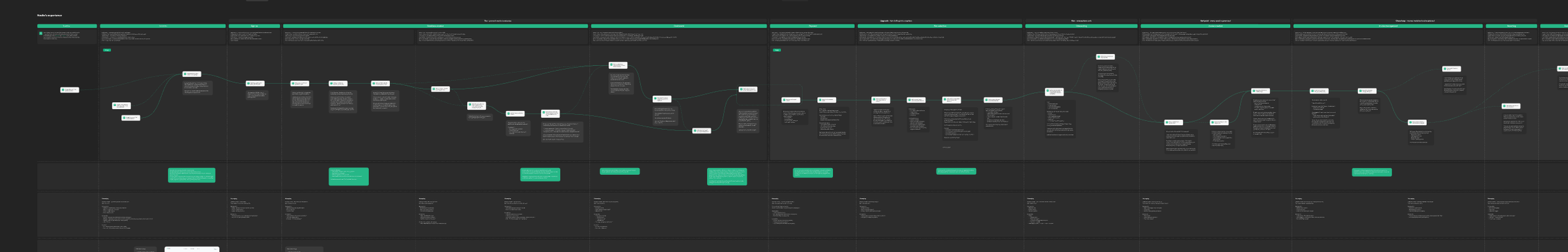Click the icon on the step card in the first journey column
1568x252 pixels.
[x=63, y=90]
